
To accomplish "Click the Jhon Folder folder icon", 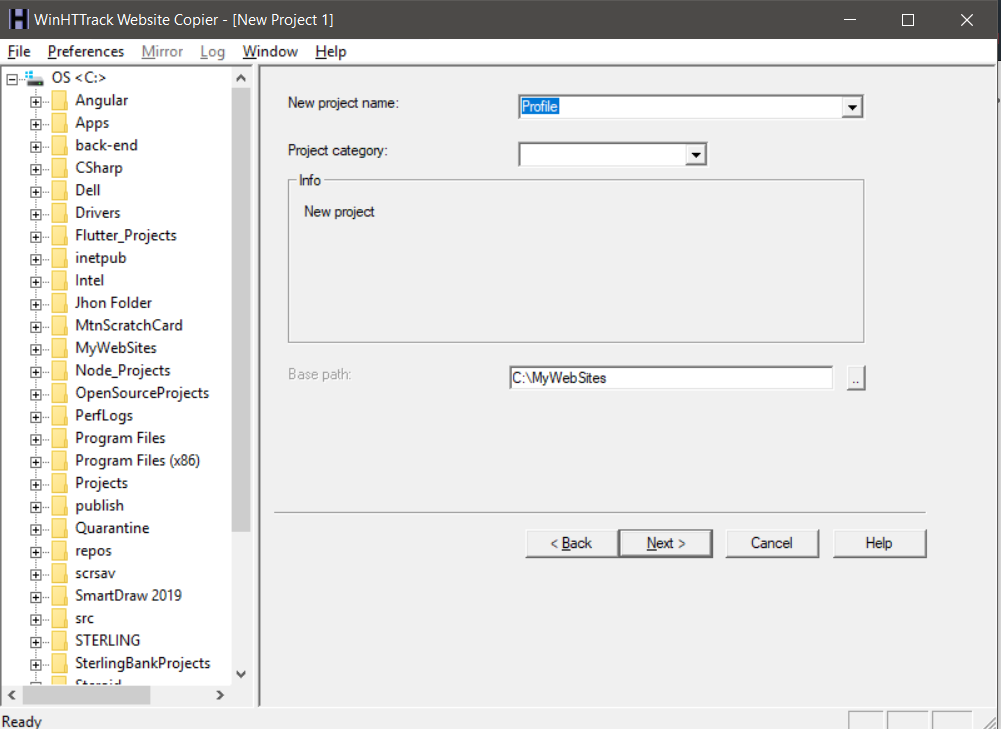I will (59, 303).
